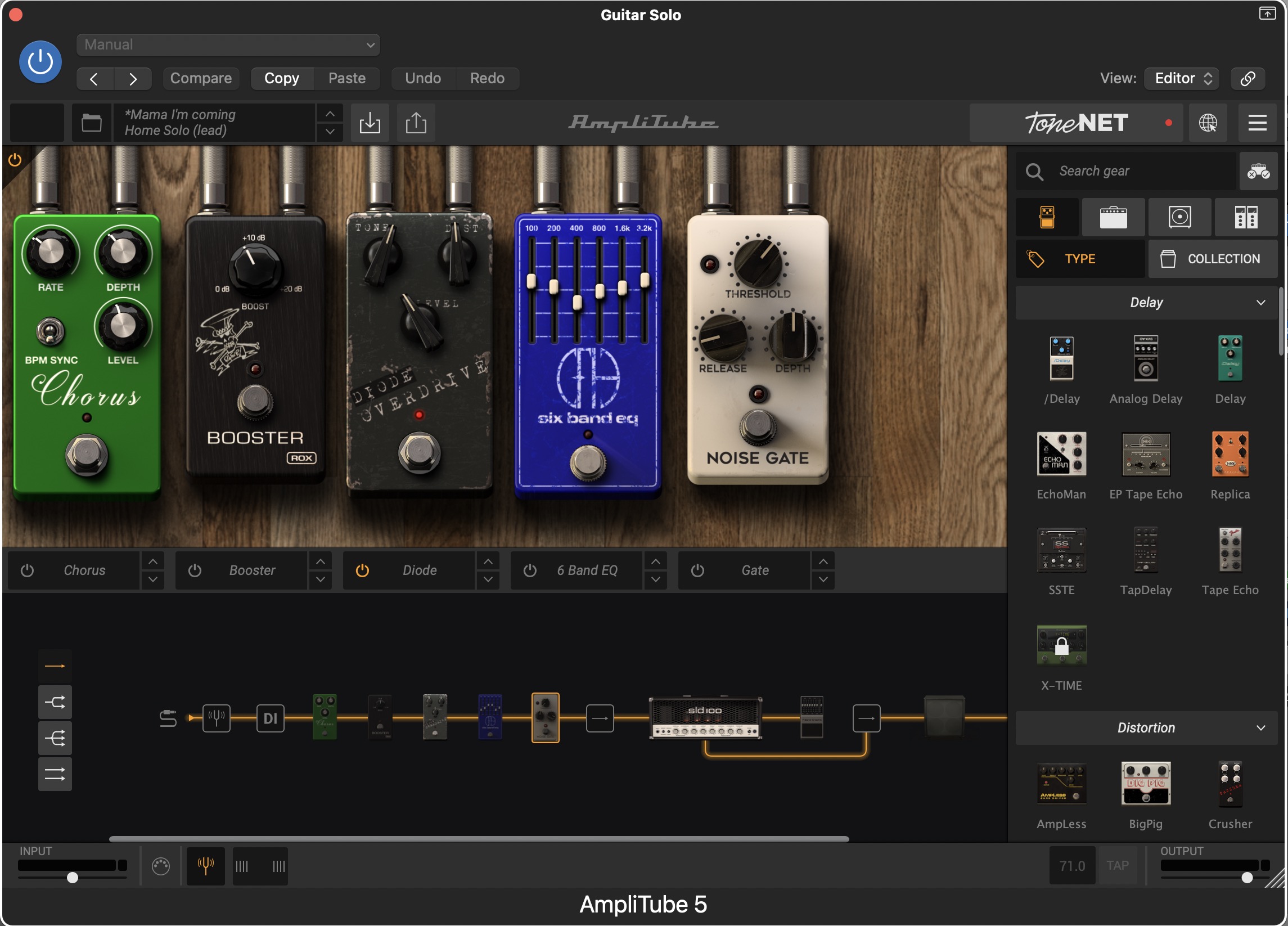Image resolution: width=1288 pixels, height=926 pixels.
Task: Select the EP Tape Echo pedal
Action: pyautogui.click(x=1146, y=455)
